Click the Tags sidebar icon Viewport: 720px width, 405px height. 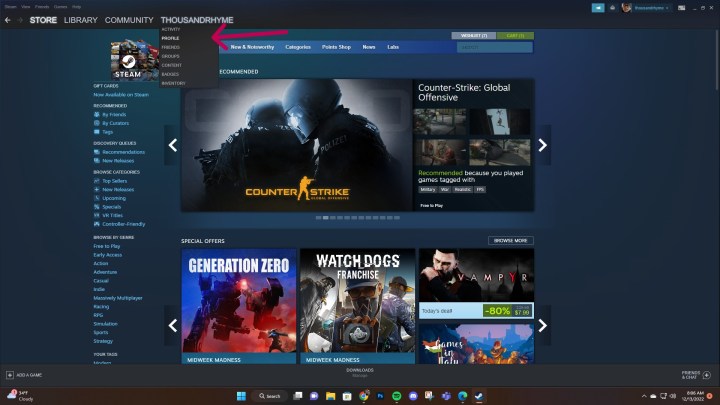coord(96,132)
